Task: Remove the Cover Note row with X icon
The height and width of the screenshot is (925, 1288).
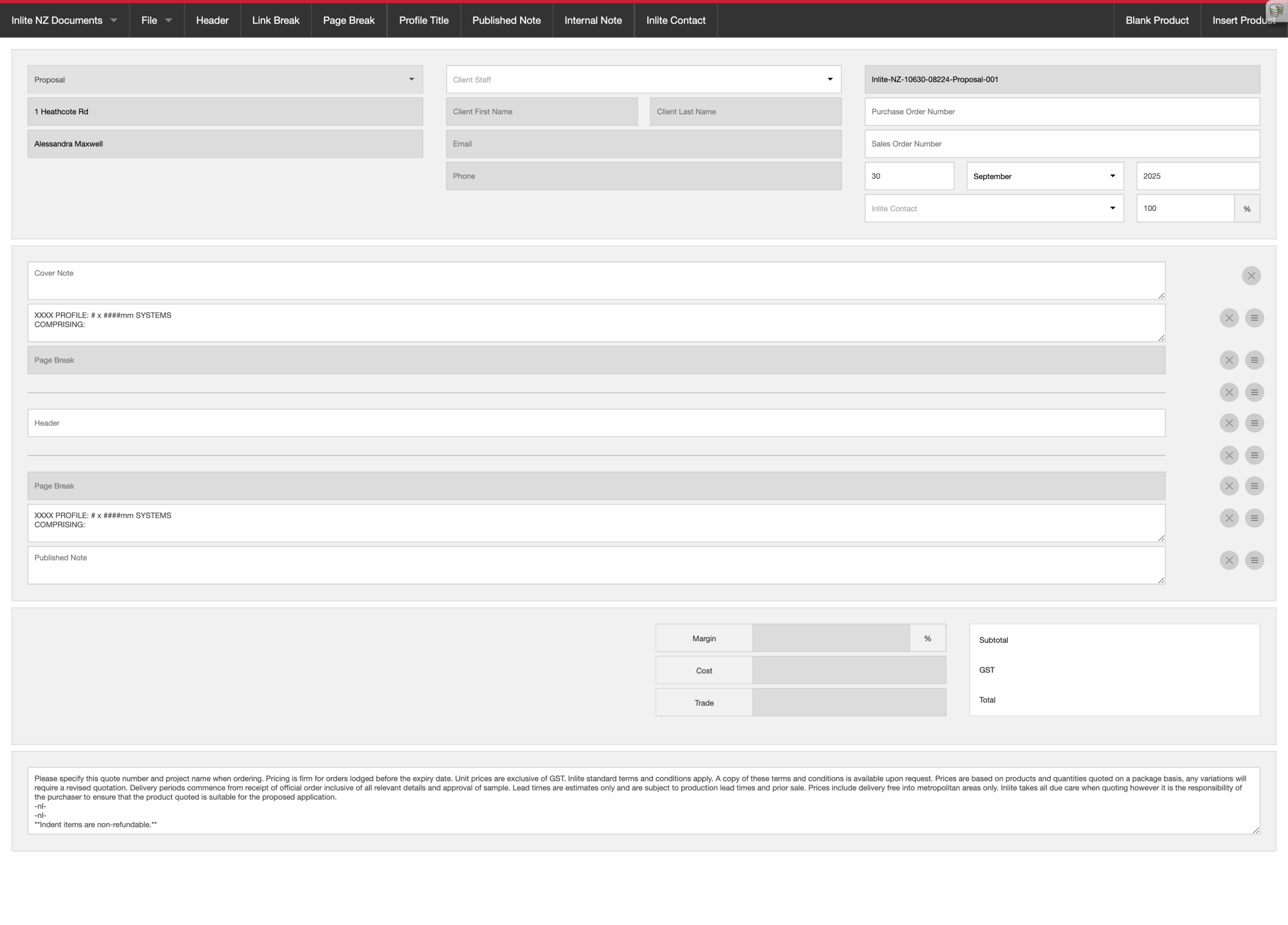Action: (x=1251, y=276)
